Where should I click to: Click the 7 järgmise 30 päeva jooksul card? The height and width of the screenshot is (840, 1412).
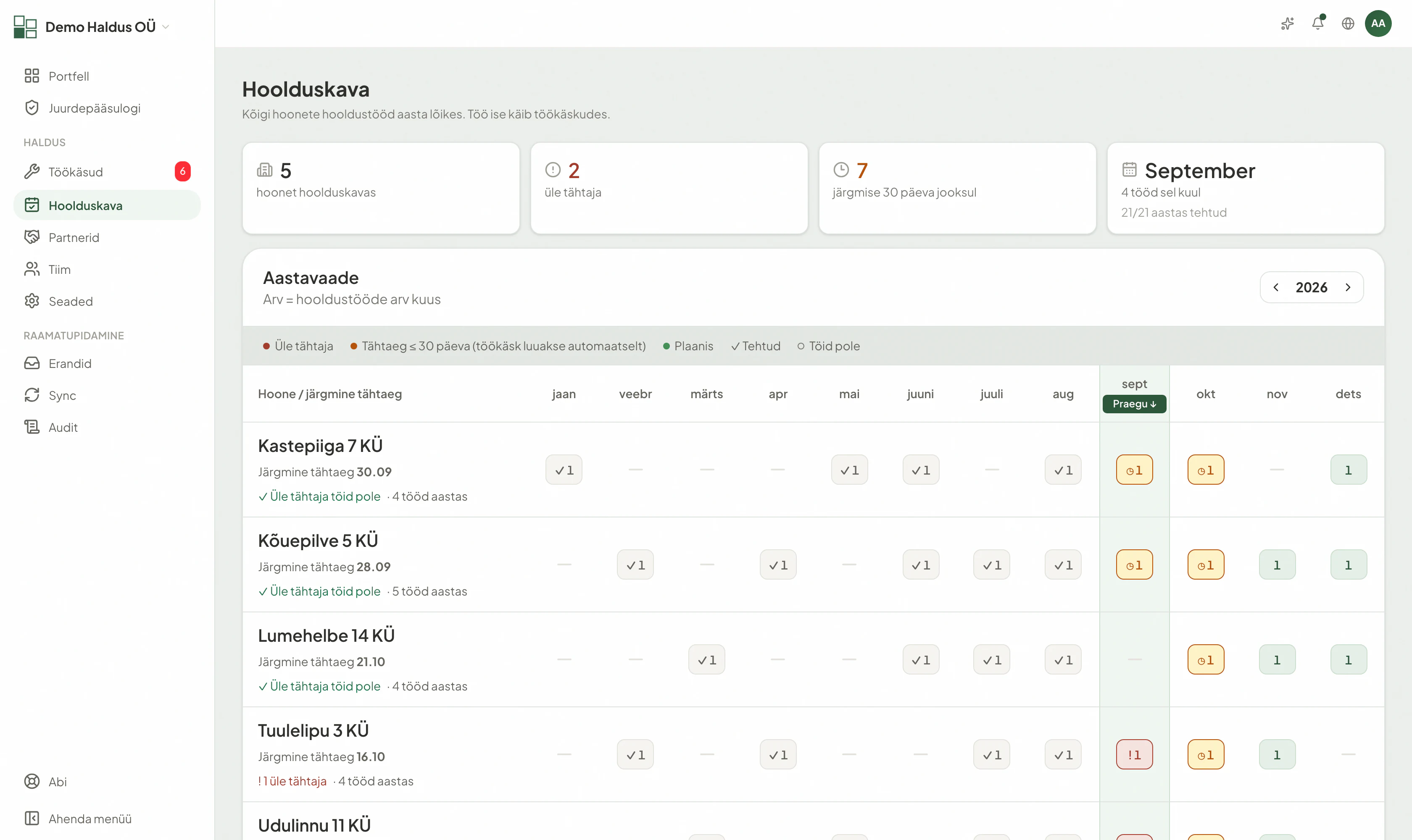[x=958, y=188]
